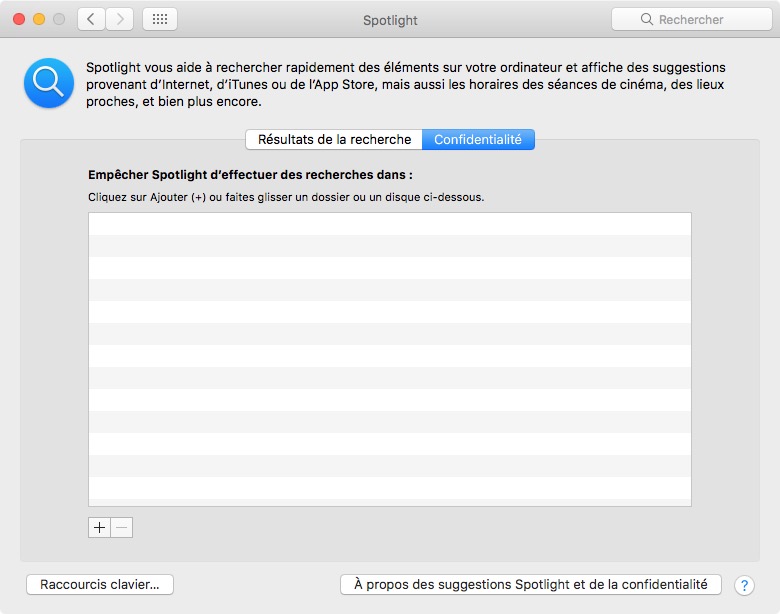This screenshot has width=780, height=614.
Task: Click À propos des suggestions Spotlight button
Action: [x=531, y=584]
